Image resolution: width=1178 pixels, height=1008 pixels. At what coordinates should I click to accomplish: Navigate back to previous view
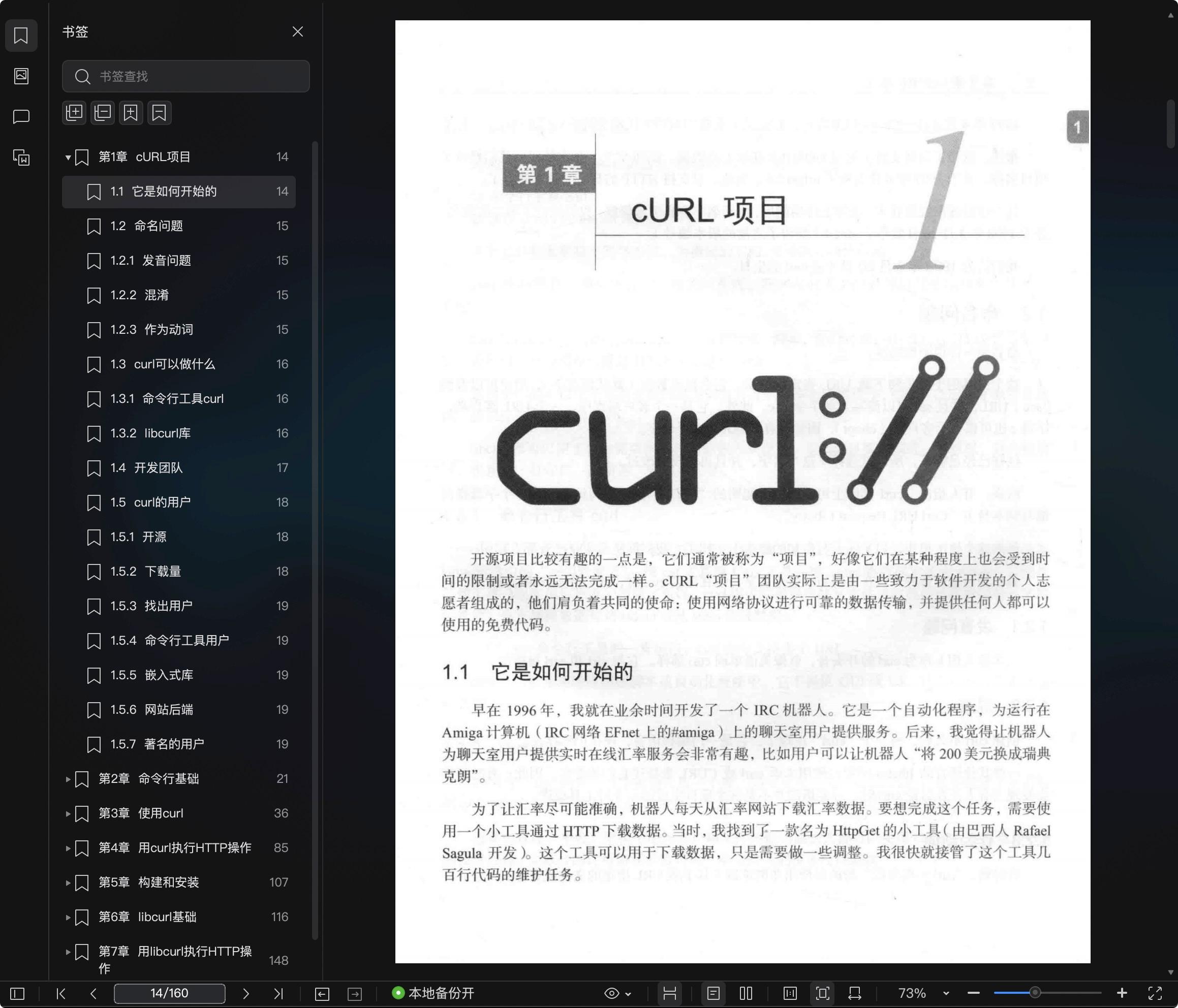(322, 993)
